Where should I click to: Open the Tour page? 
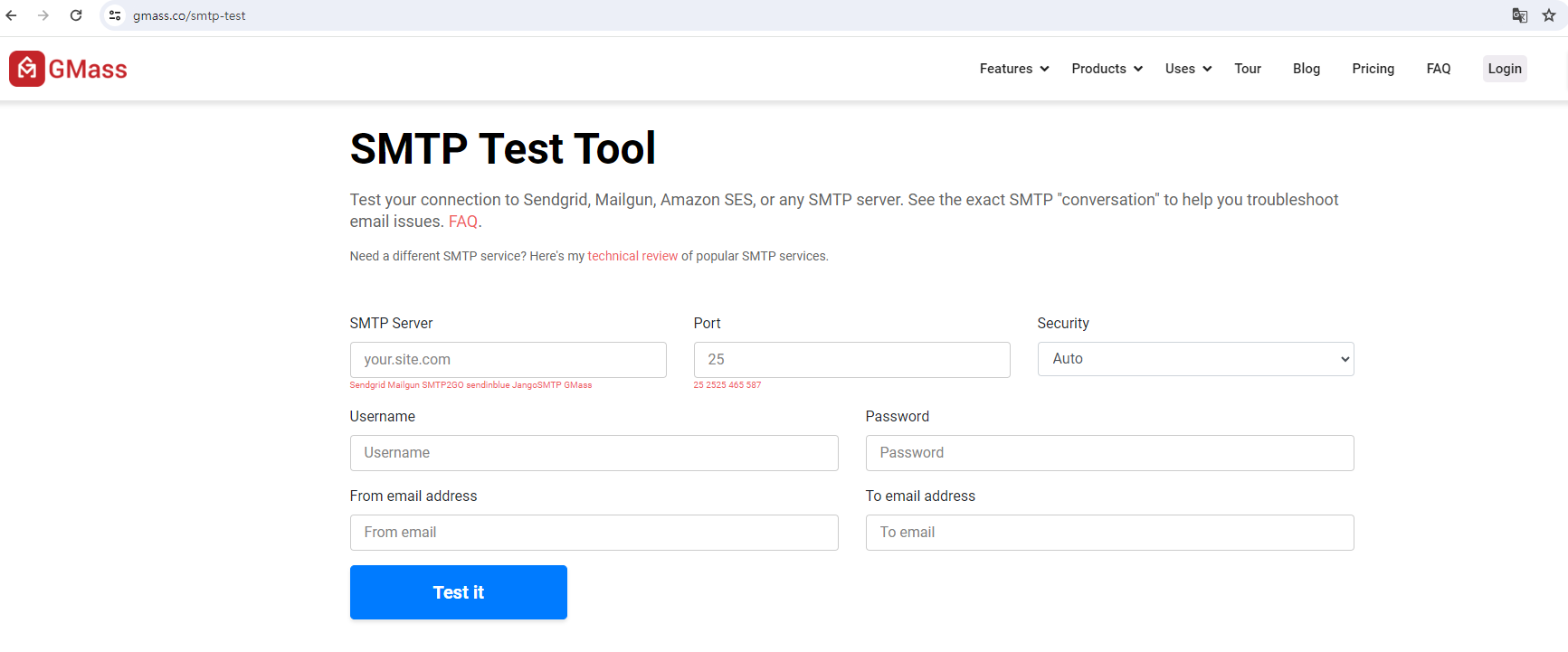(x=1248, y=69)
